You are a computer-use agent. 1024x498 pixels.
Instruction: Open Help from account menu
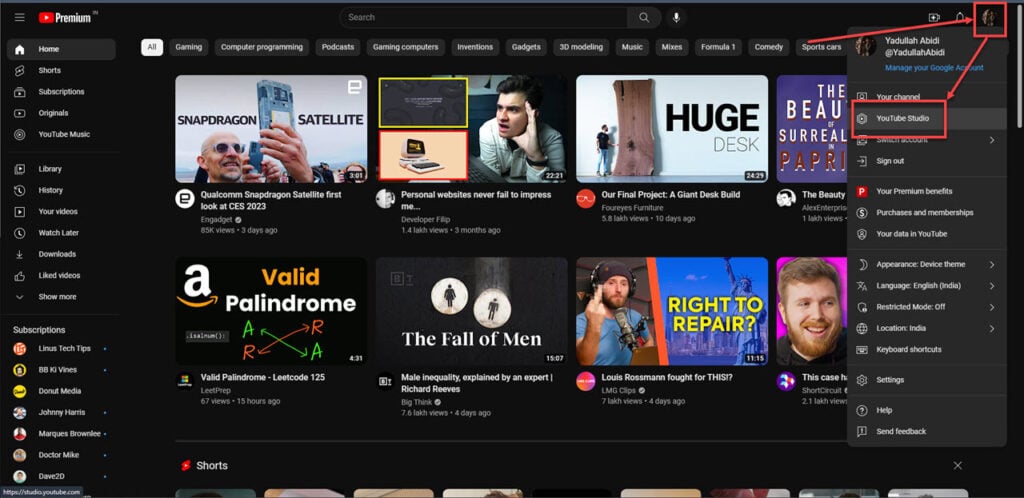[927, 411]
